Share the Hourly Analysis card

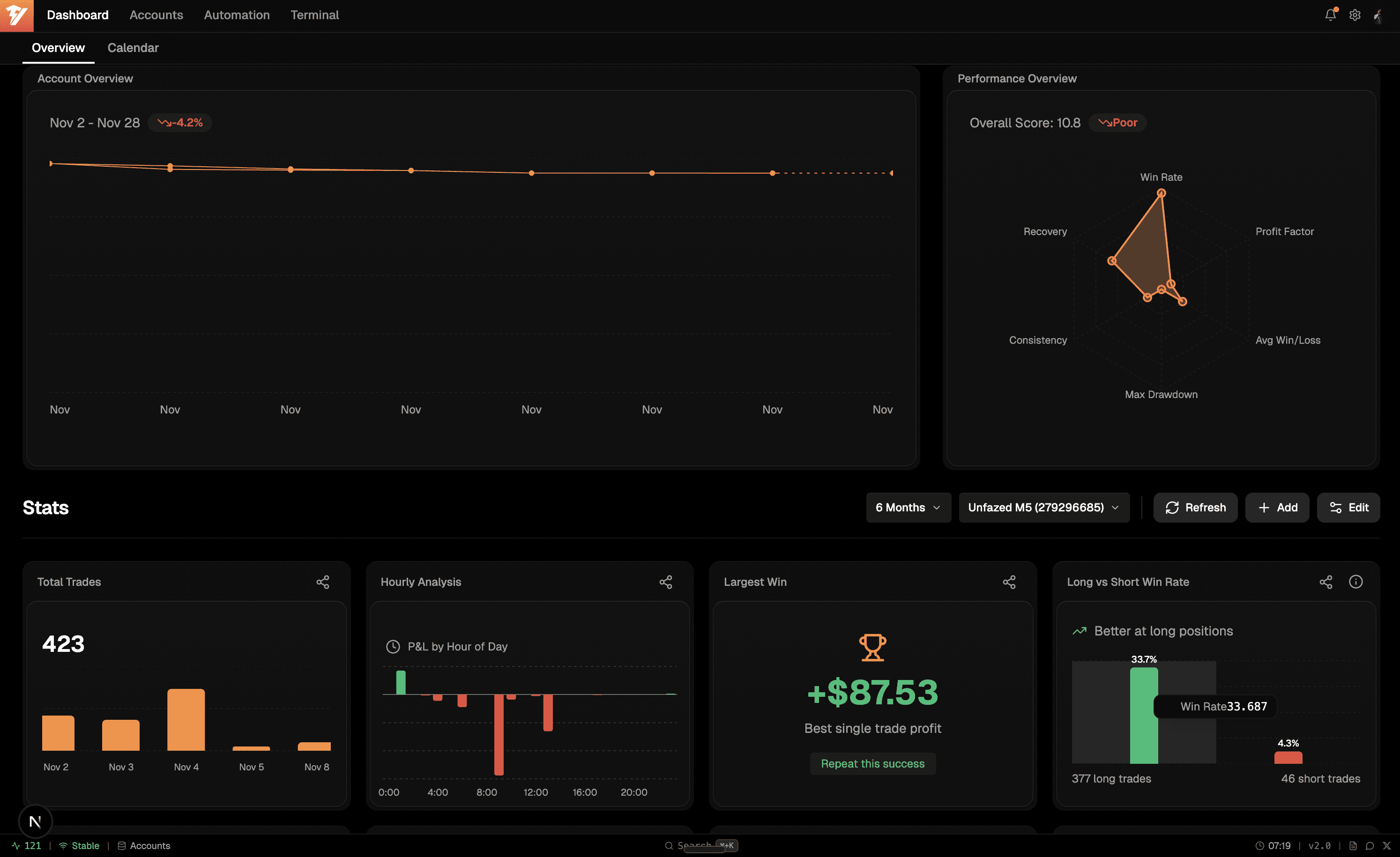[x=665, y=582]
